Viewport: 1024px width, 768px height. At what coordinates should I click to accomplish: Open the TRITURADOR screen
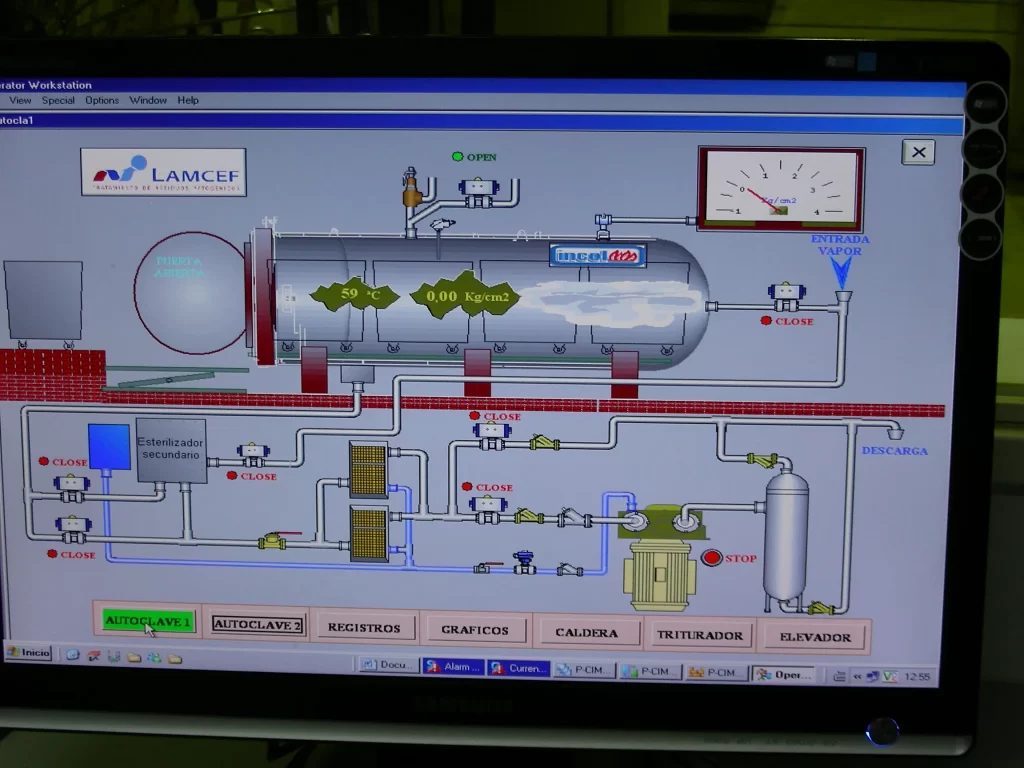tap(699, 635)
